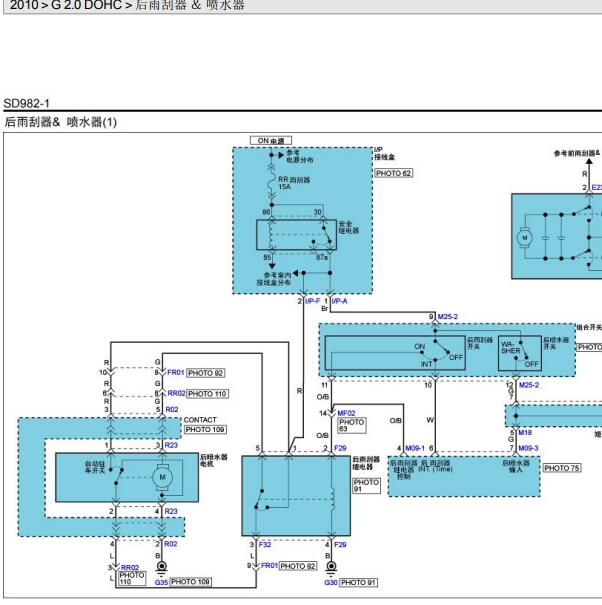Open PHOTO 110 link under RR02 pin 3
Screen dimensions: 602x605
[132, 578]
